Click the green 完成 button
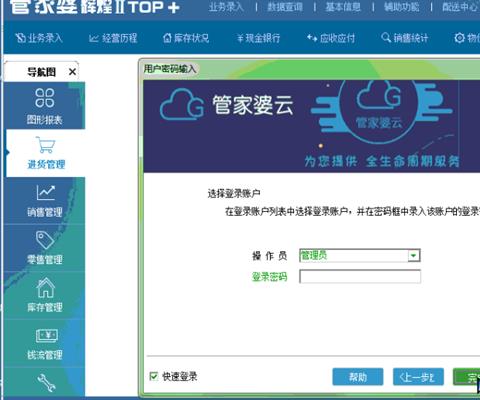Image resolution: width=480 pixels, height=400 pixels. click(x=466, y=377)
